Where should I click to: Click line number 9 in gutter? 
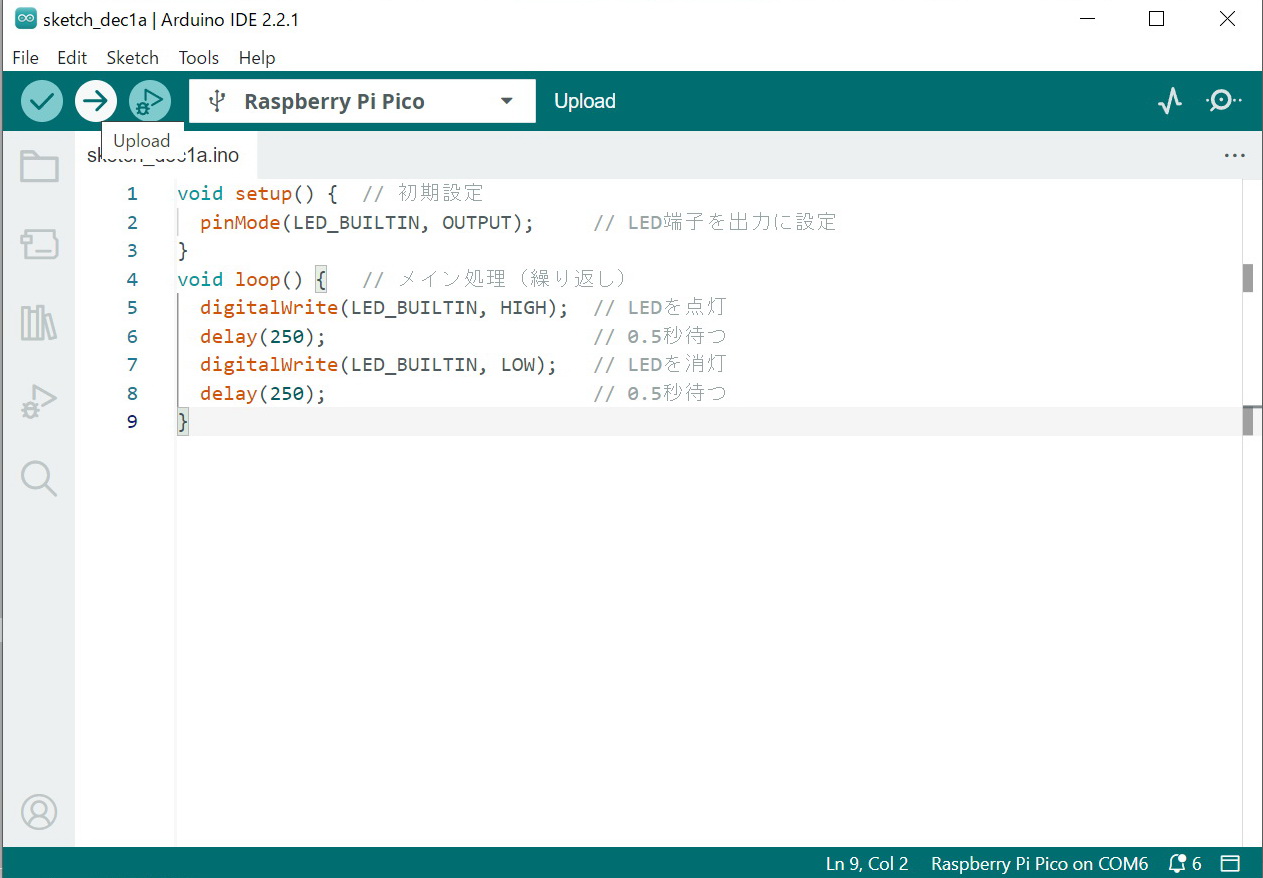pos(132,422)
